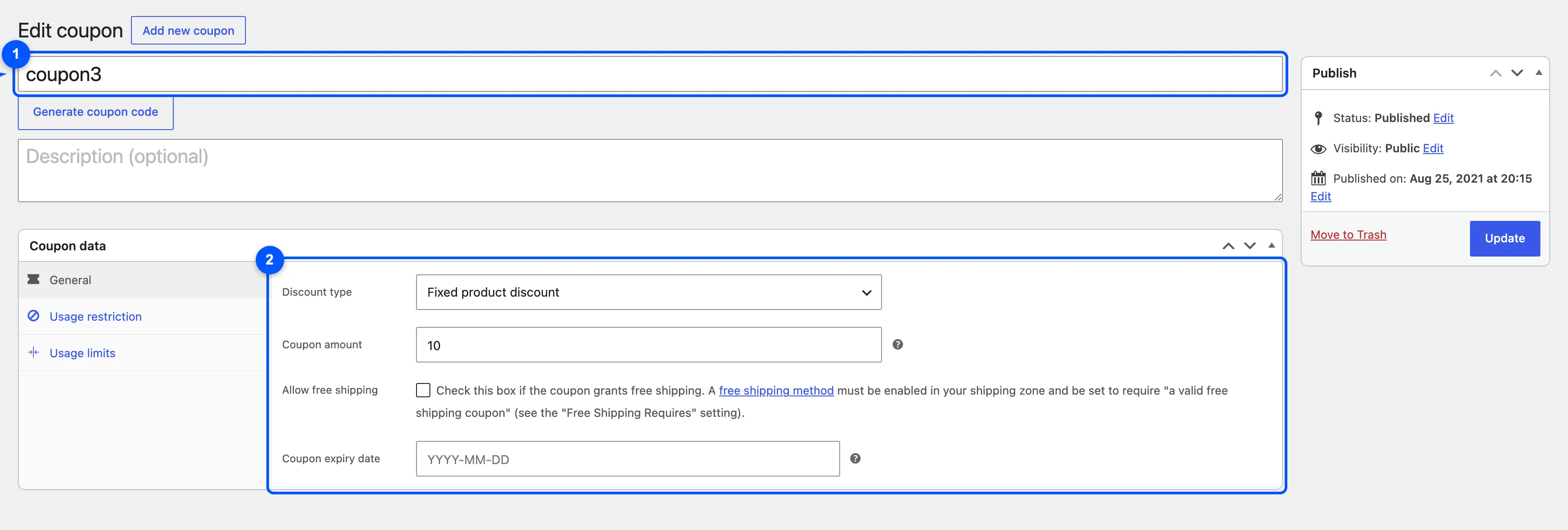
Task: Collapse the Coupon data panel triangle
Action: point(1272,245)
